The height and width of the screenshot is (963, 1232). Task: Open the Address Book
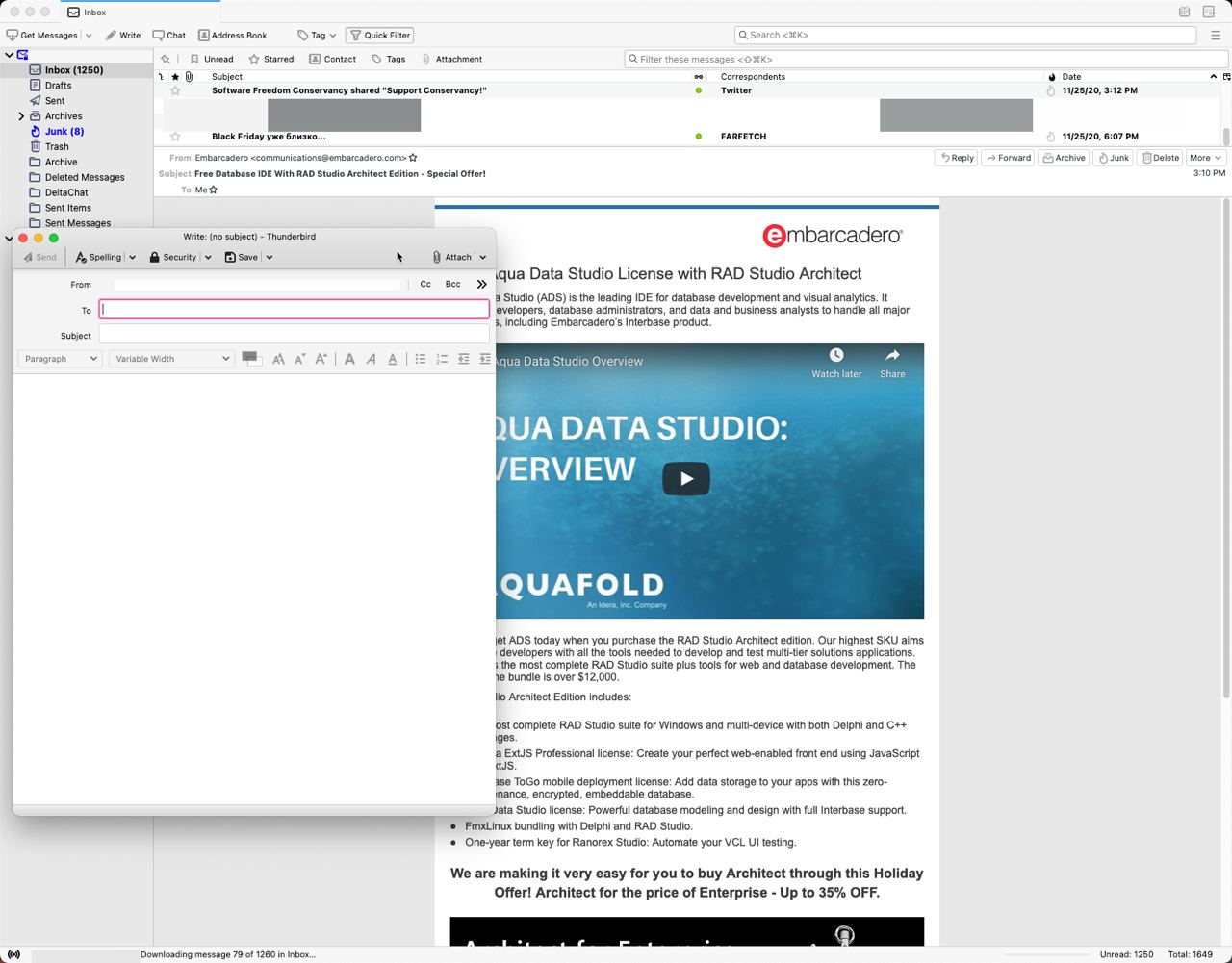click(x=233, y=35)
